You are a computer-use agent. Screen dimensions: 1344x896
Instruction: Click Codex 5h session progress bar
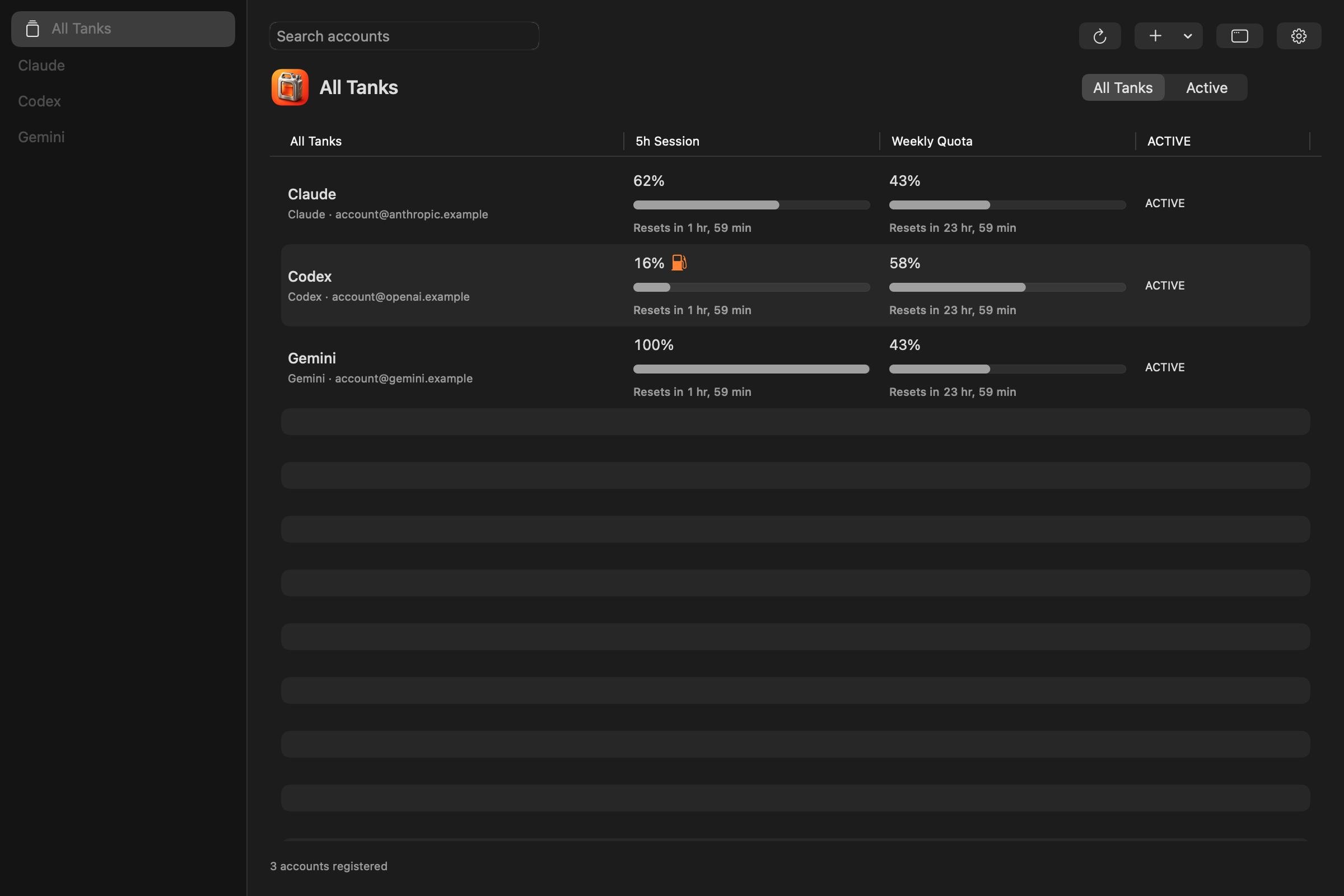pyautogui.click(x=752, y=287)
